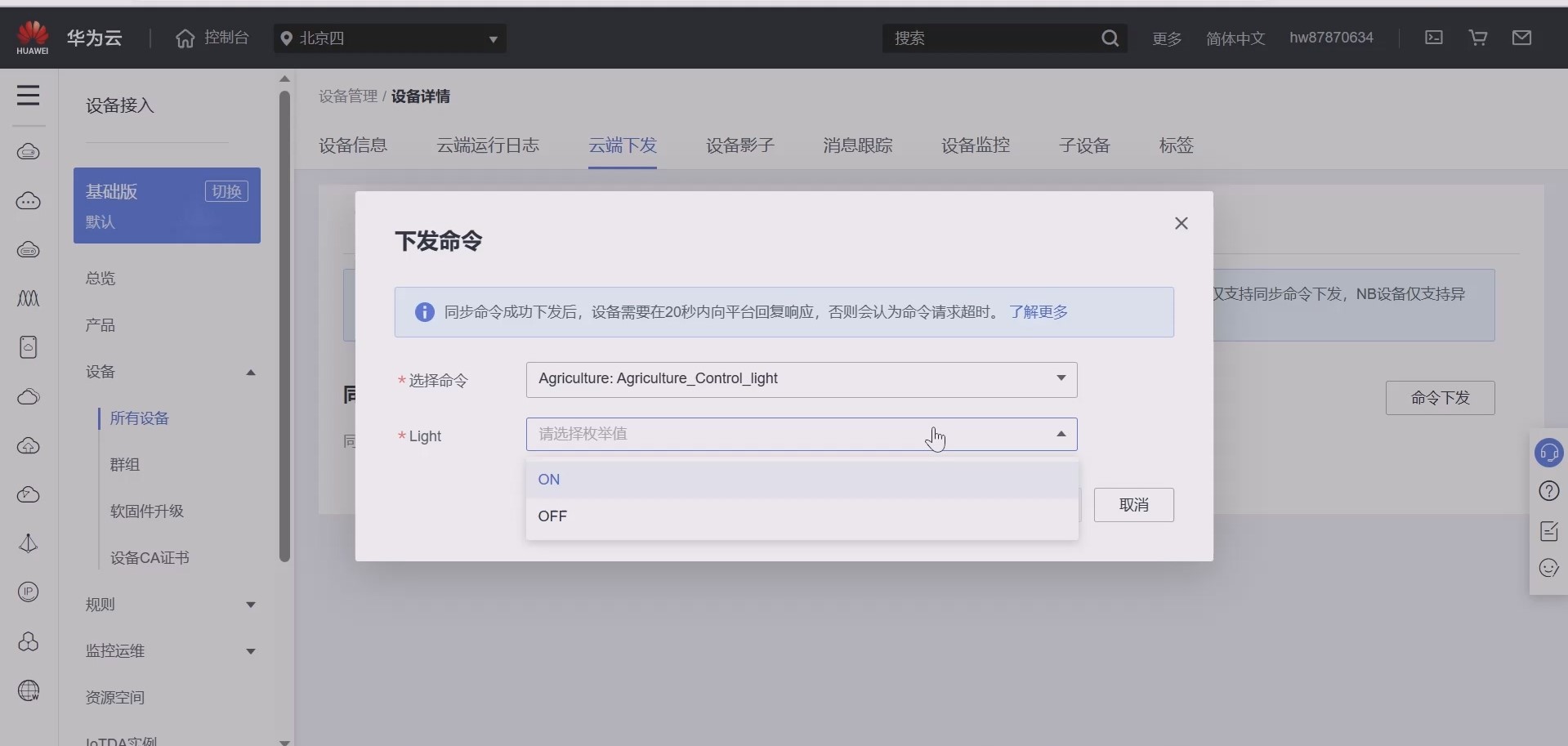This screenshot has width=1568, height=746.
Task: Click the 了解更多 link in the notice
Action: click(1038, 311)
